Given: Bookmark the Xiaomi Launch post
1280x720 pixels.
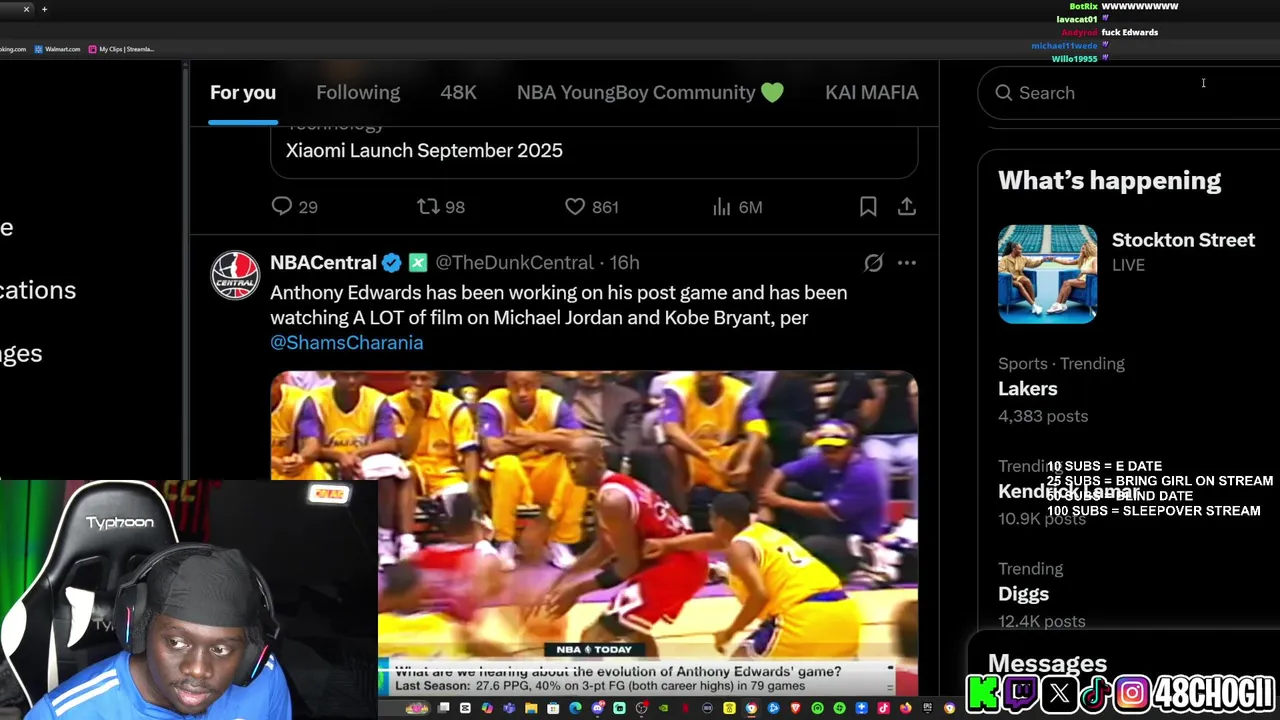Looking at the screenshot, I should pyautogui.click(x=868, y=207).
